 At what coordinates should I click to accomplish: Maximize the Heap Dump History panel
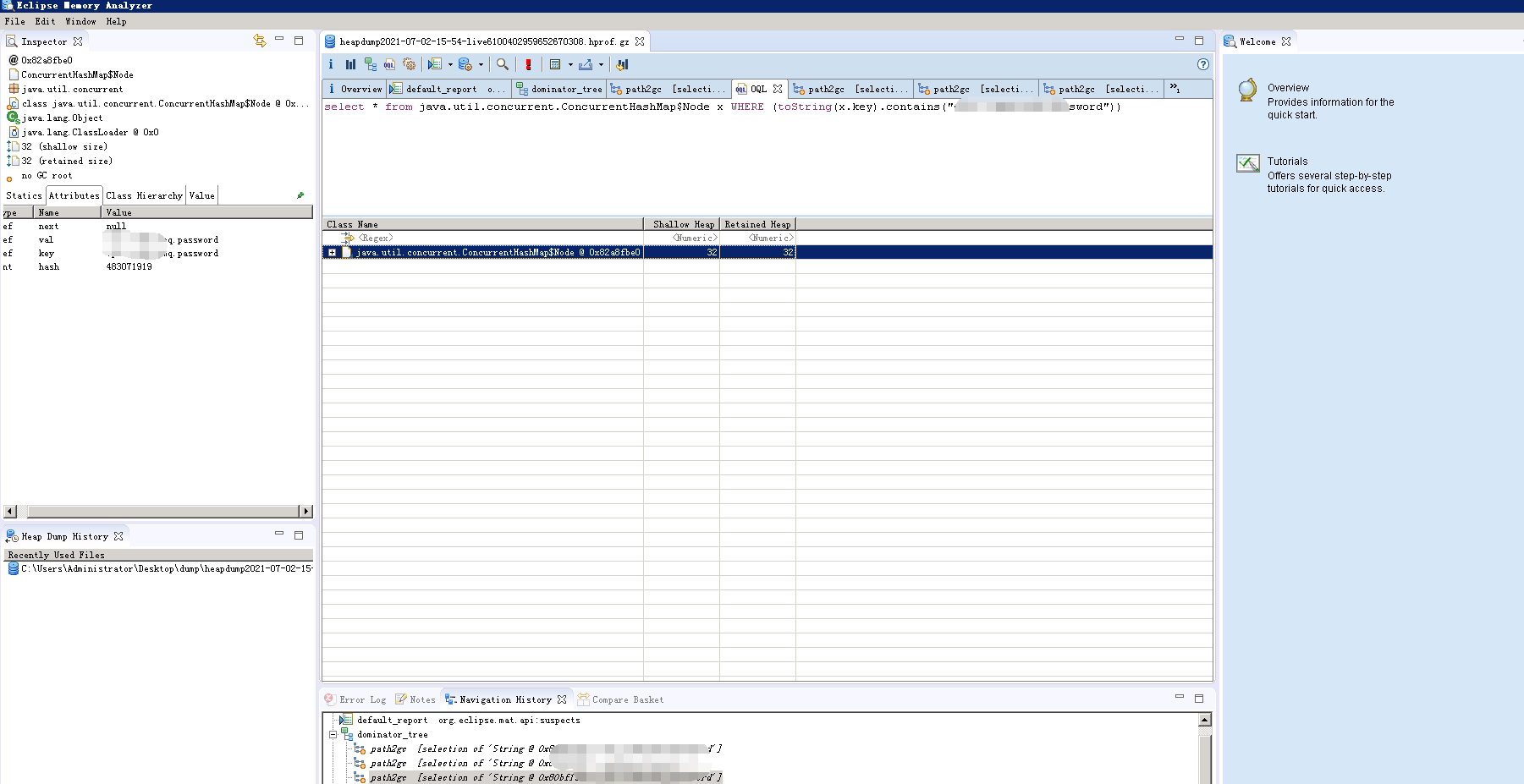click(x=299, y=535)
